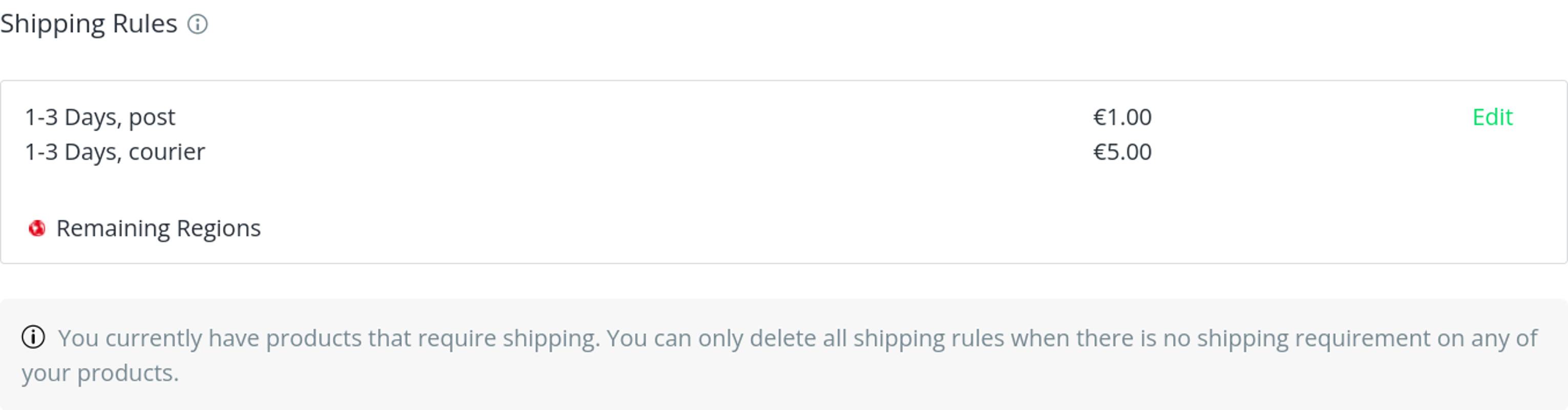
Task: Click "You currently have products that require shipping" sentence
Action: coord(329,338)
